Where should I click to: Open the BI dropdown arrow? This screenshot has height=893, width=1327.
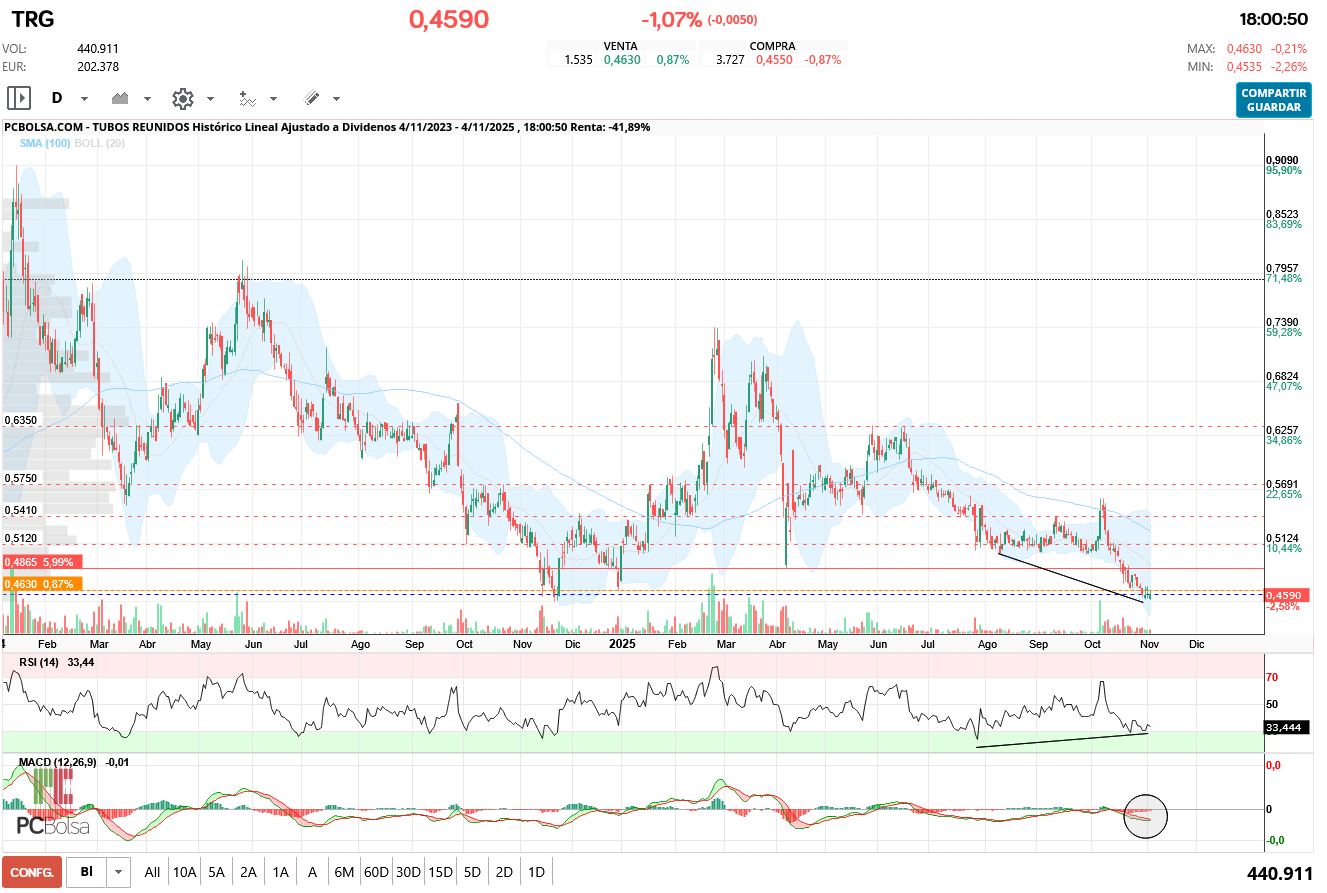[x=119, y=872]
